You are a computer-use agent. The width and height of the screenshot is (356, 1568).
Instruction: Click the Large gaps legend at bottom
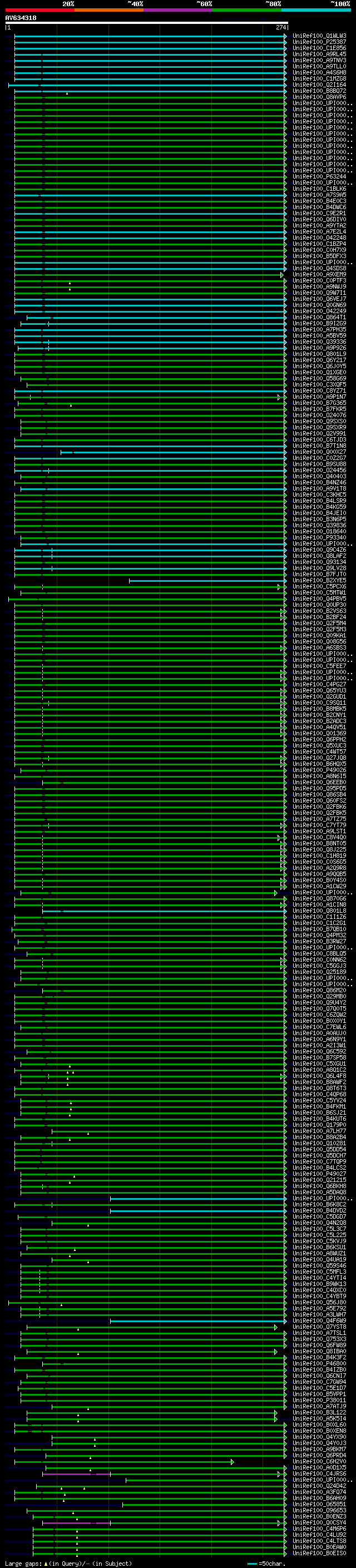pos(68,1564)
